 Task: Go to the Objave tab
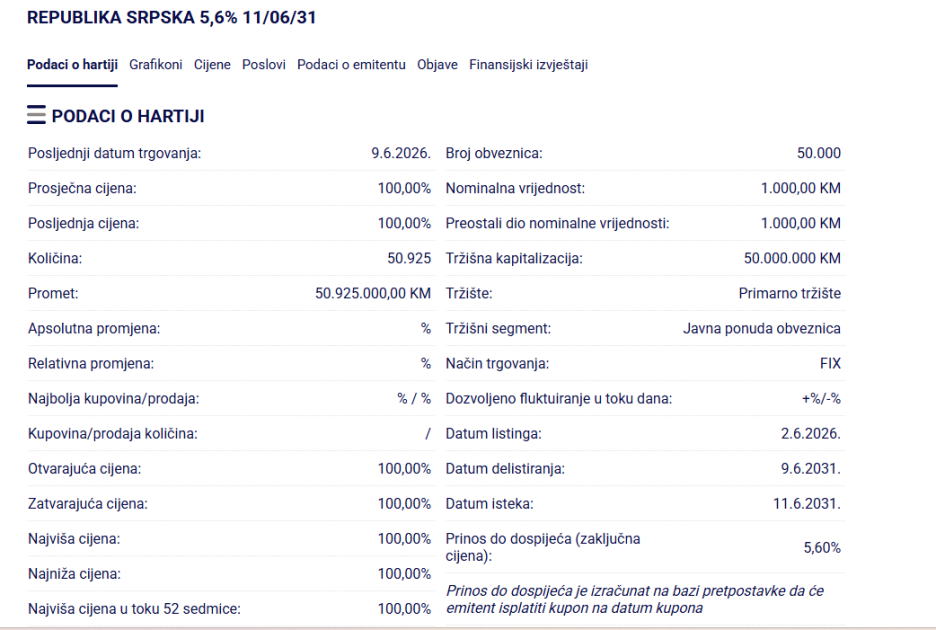coord(438,64)
